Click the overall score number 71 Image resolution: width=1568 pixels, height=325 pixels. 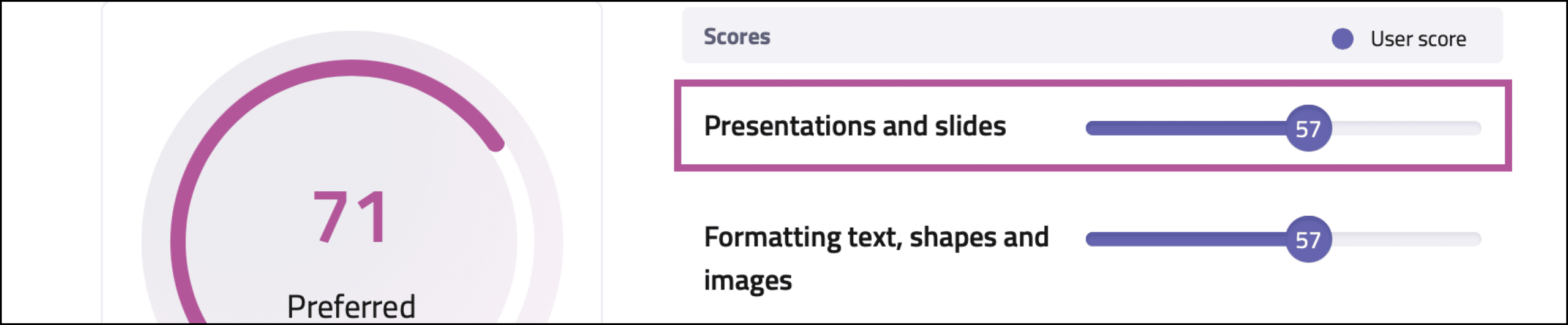[x=351, y=217]
